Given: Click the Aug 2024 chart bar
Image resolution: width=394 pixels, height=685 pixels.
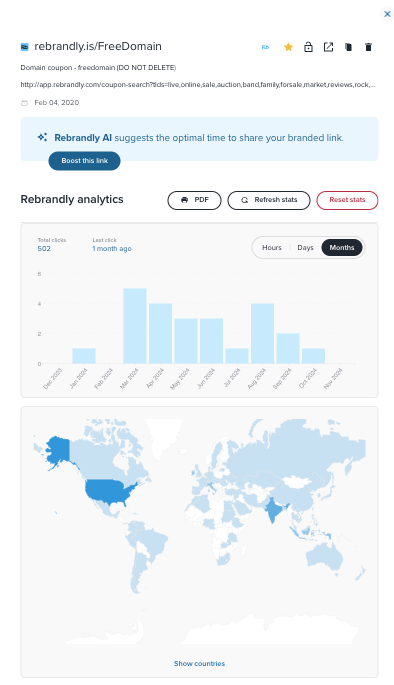Looking at the screenshot, I should click(x=263, y=333).
